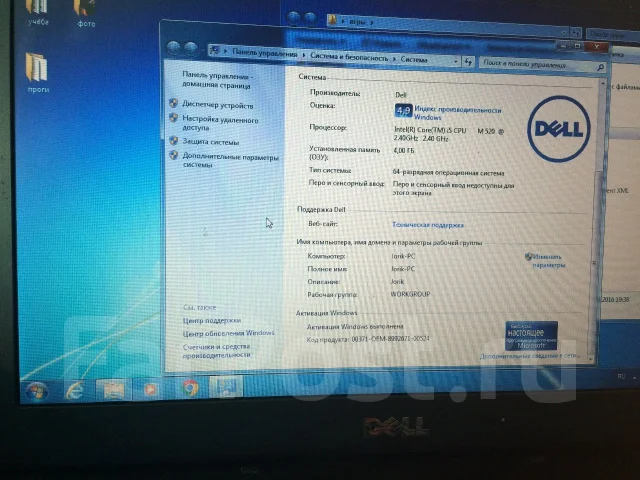
Task: Open Дополнительные параметры системы
Action: click(x=231, y=161)
